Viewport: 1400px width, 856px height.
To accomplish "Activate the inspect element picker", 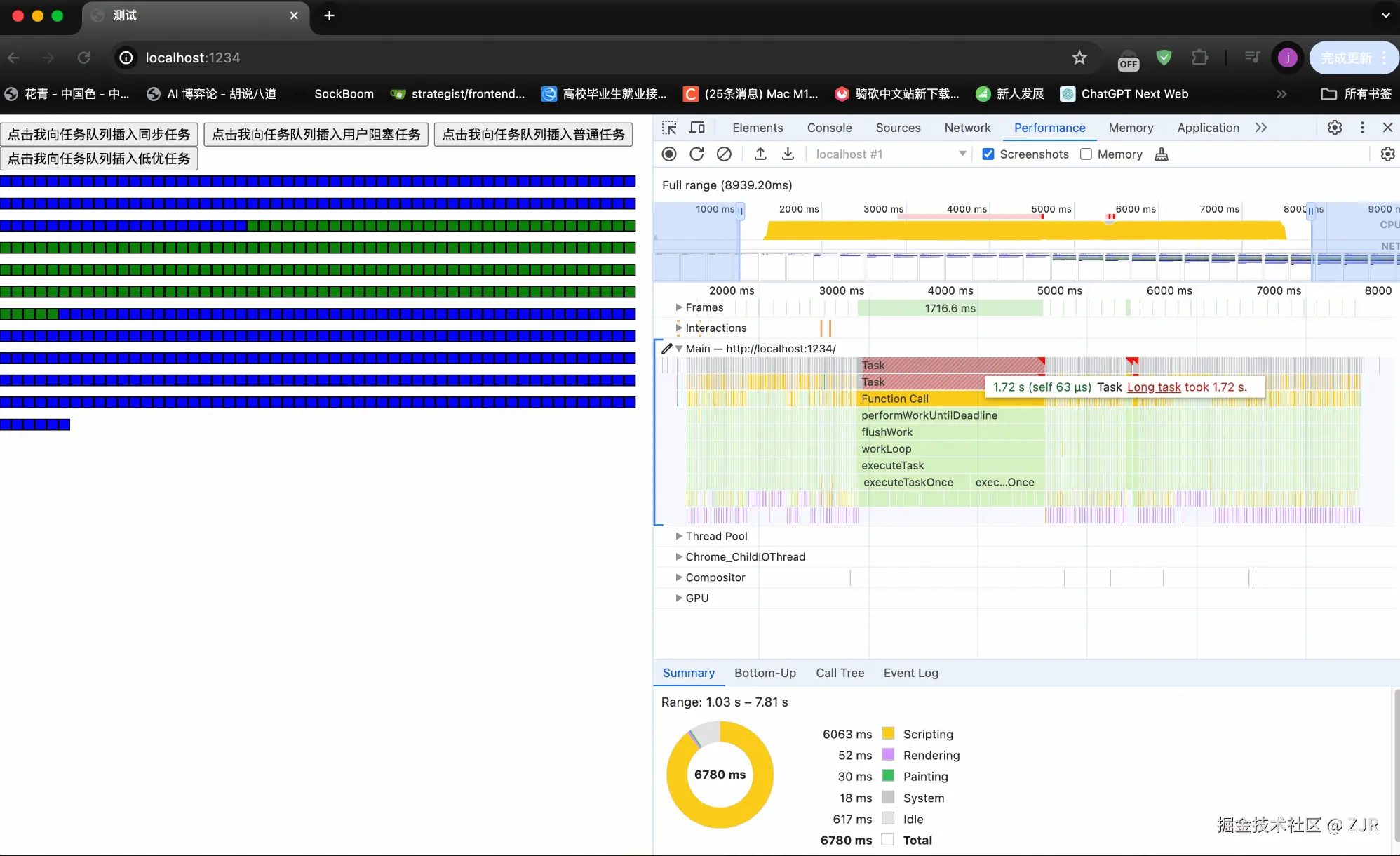I will (669, 128).
